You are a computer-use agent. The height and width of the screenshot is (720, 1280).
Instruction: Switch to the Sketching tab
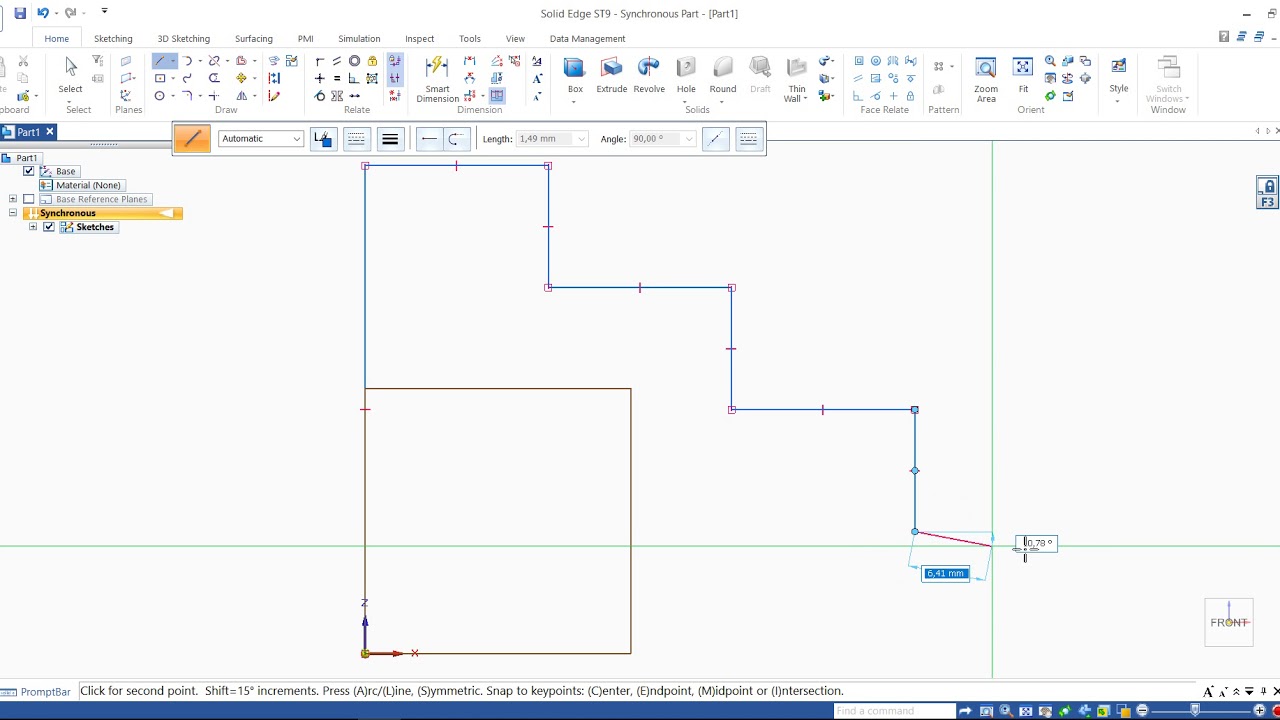point(113,39)
